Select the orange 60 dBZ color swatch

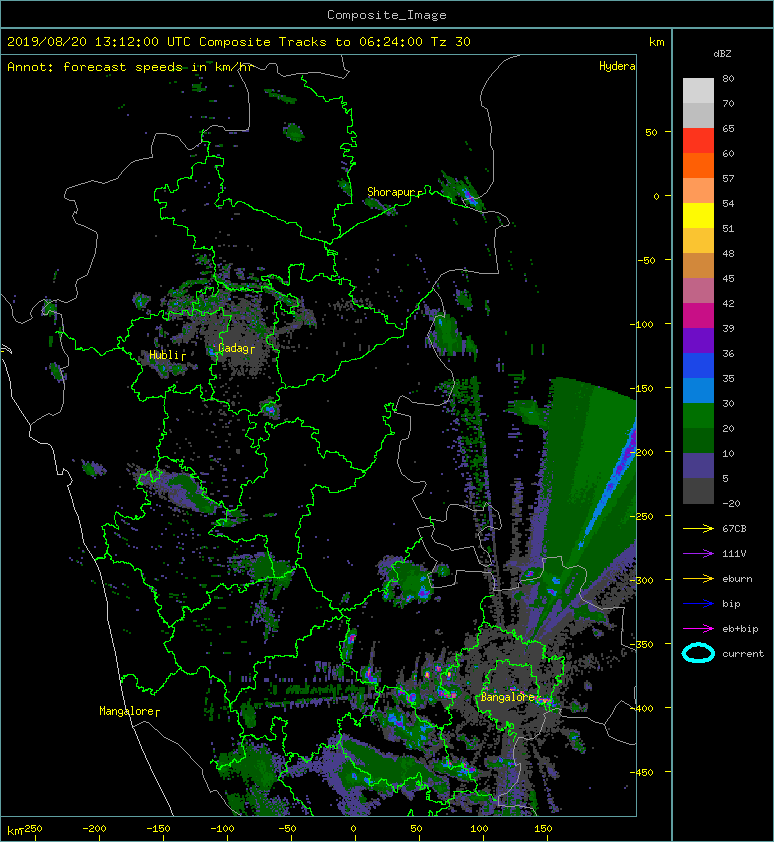698,166
